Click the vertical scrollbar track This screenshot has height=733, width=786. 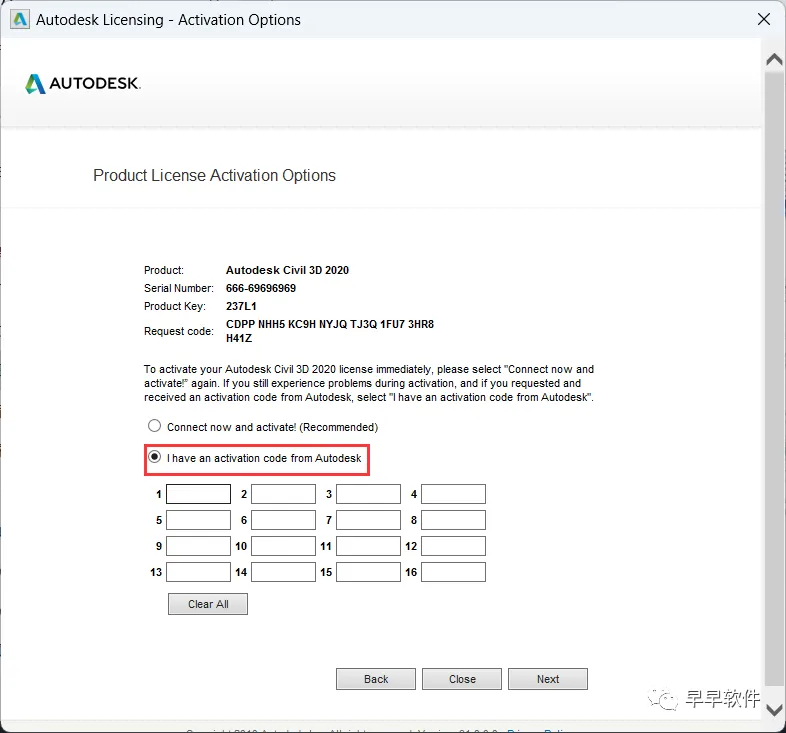click(774, 381)
